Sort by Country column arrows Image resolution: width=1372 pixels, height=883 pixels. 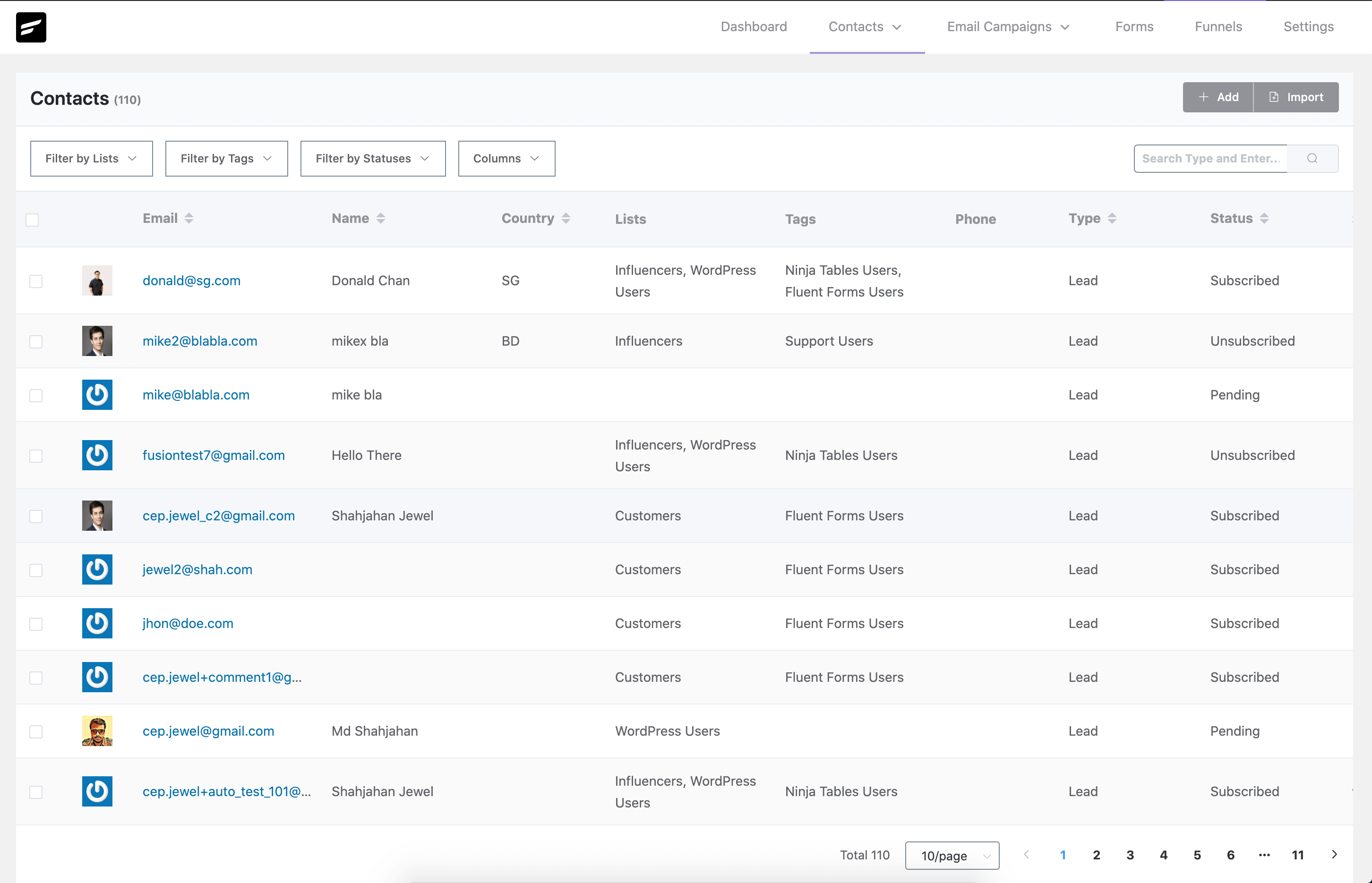click(x=566, y=219)
